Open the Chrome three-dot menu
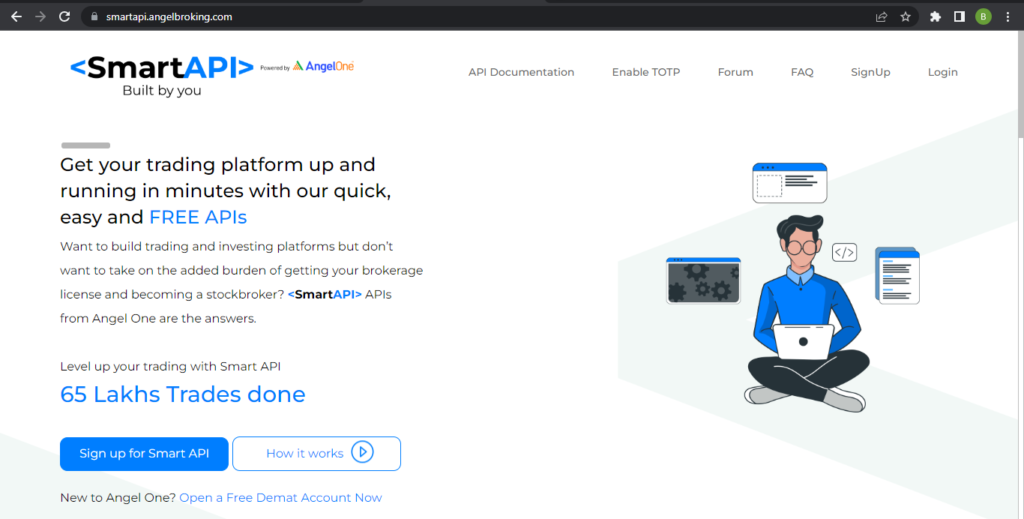 pos(1008,17)
